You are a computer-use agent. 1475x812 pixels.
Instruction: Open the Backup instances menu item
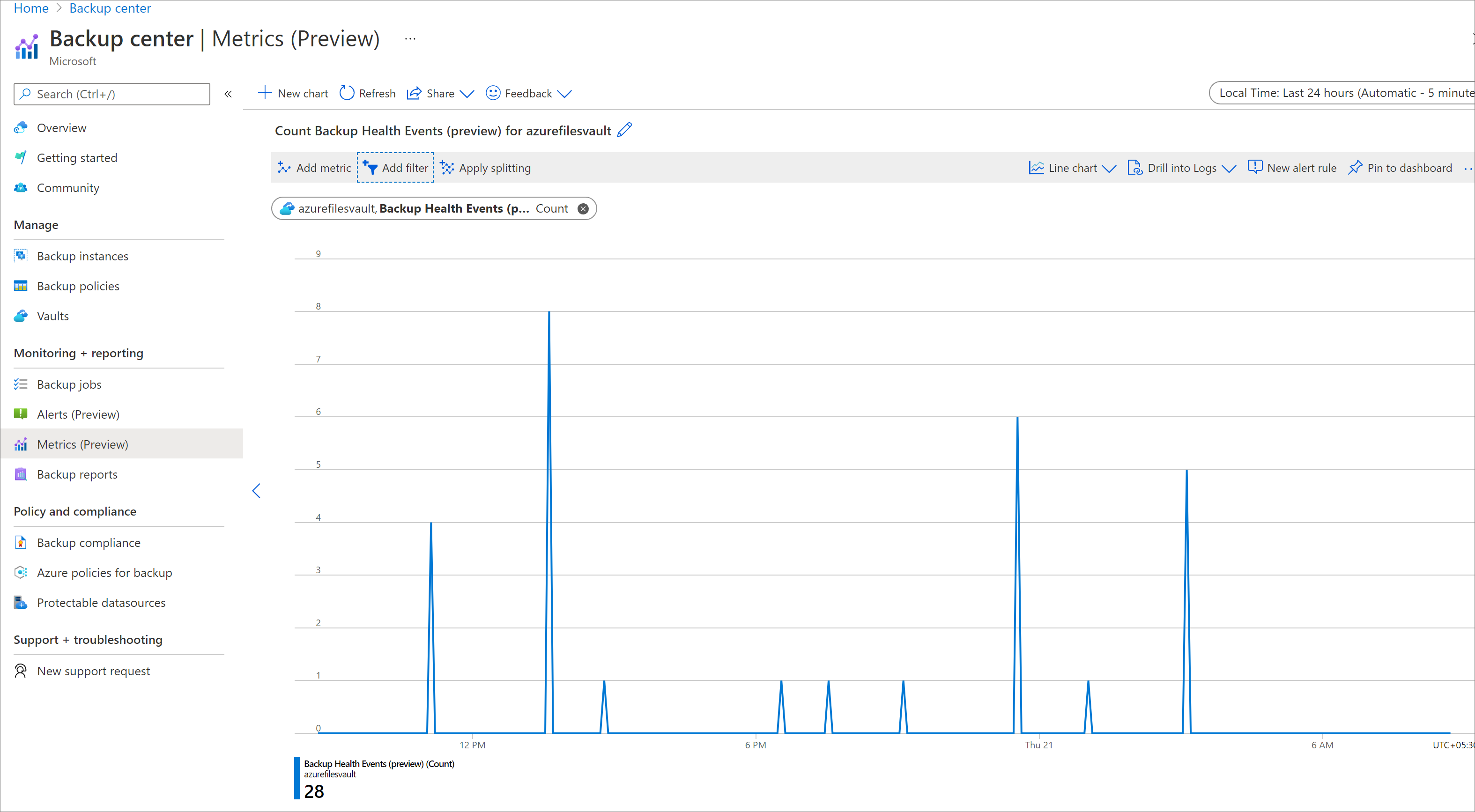pos(82,255)
